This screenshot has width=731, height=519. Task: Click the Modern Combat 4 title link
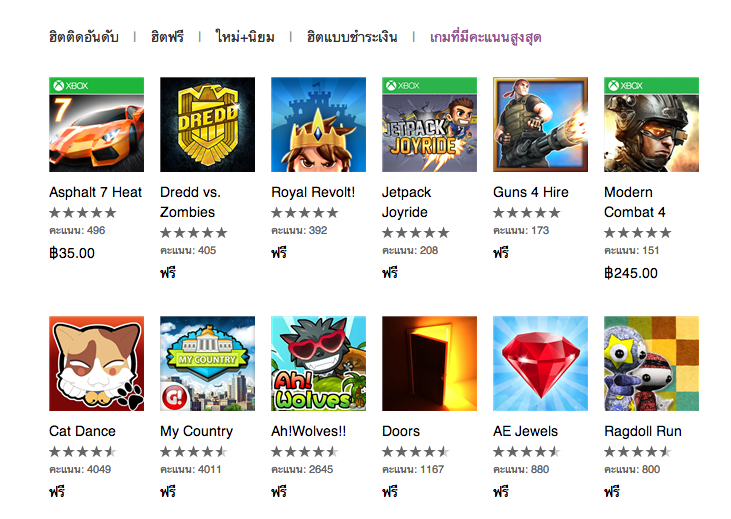point(634,202)
